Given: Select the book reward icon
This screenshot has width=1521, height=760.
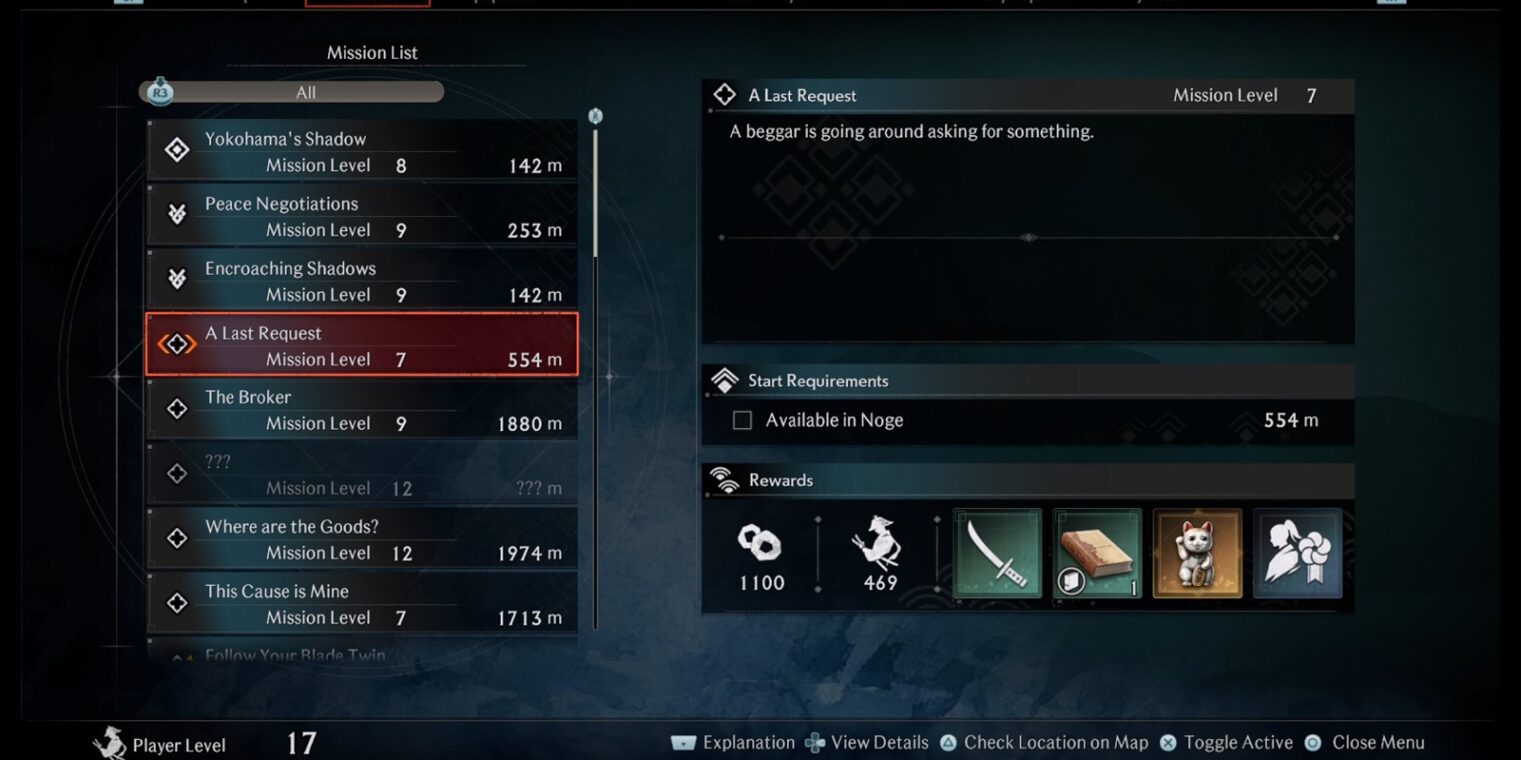Looking at the screenshot, I should point(1097,553).
